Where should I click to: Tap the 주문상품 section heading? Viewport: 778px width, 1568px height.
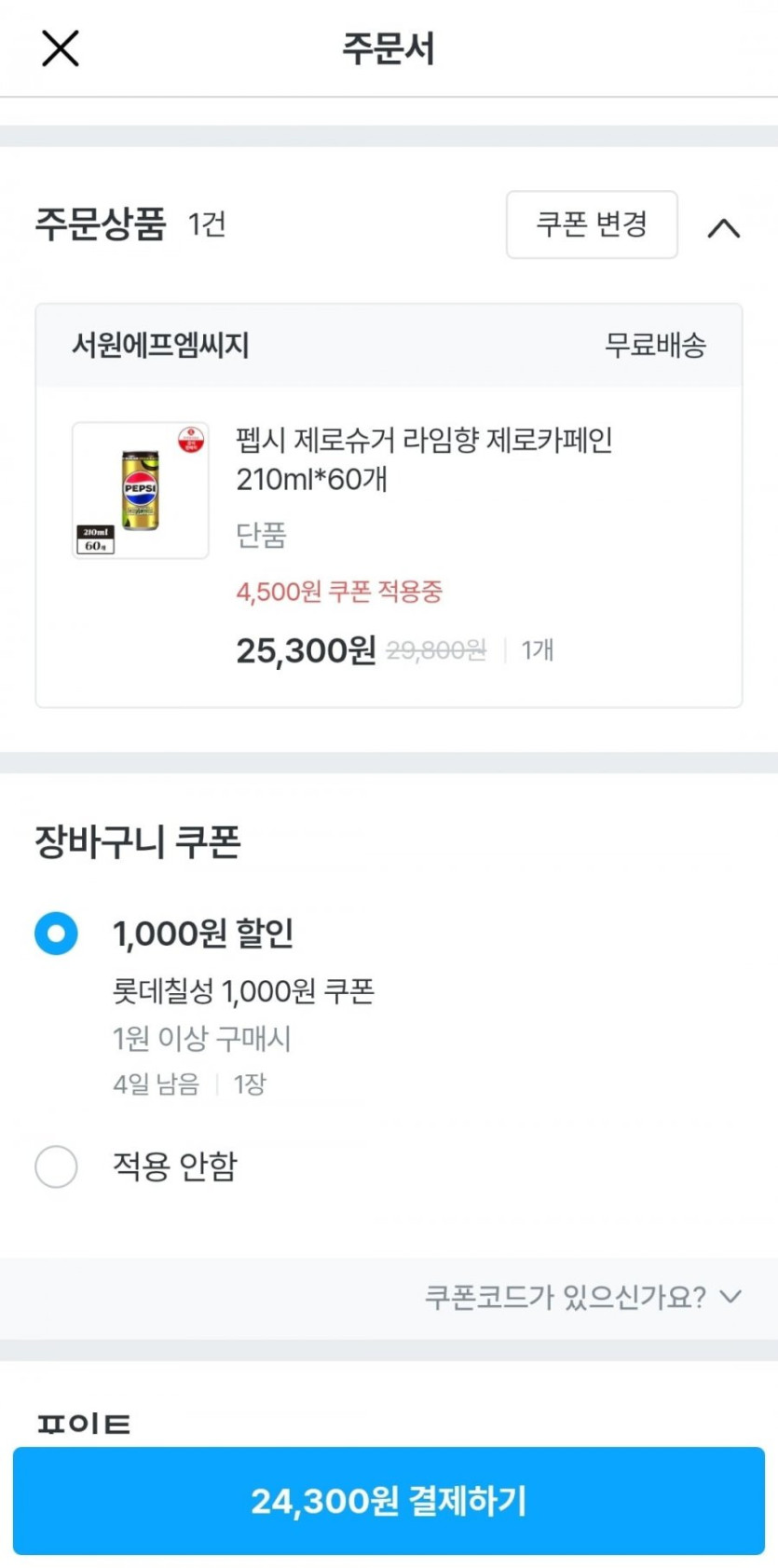(x=101, y=225)
